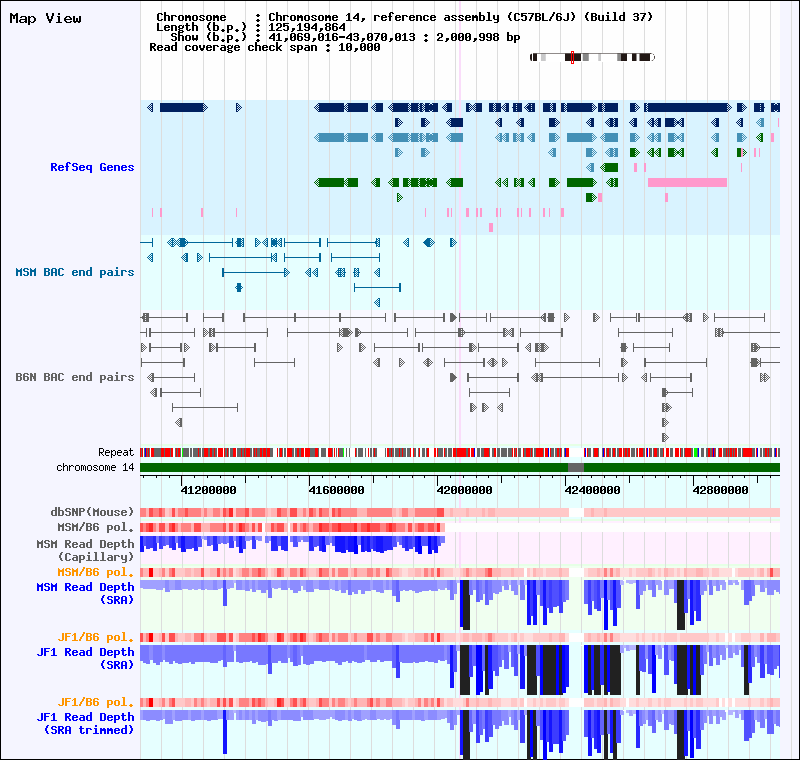
Task: Click the chromosome 14 track label
Action: (95, 468)
